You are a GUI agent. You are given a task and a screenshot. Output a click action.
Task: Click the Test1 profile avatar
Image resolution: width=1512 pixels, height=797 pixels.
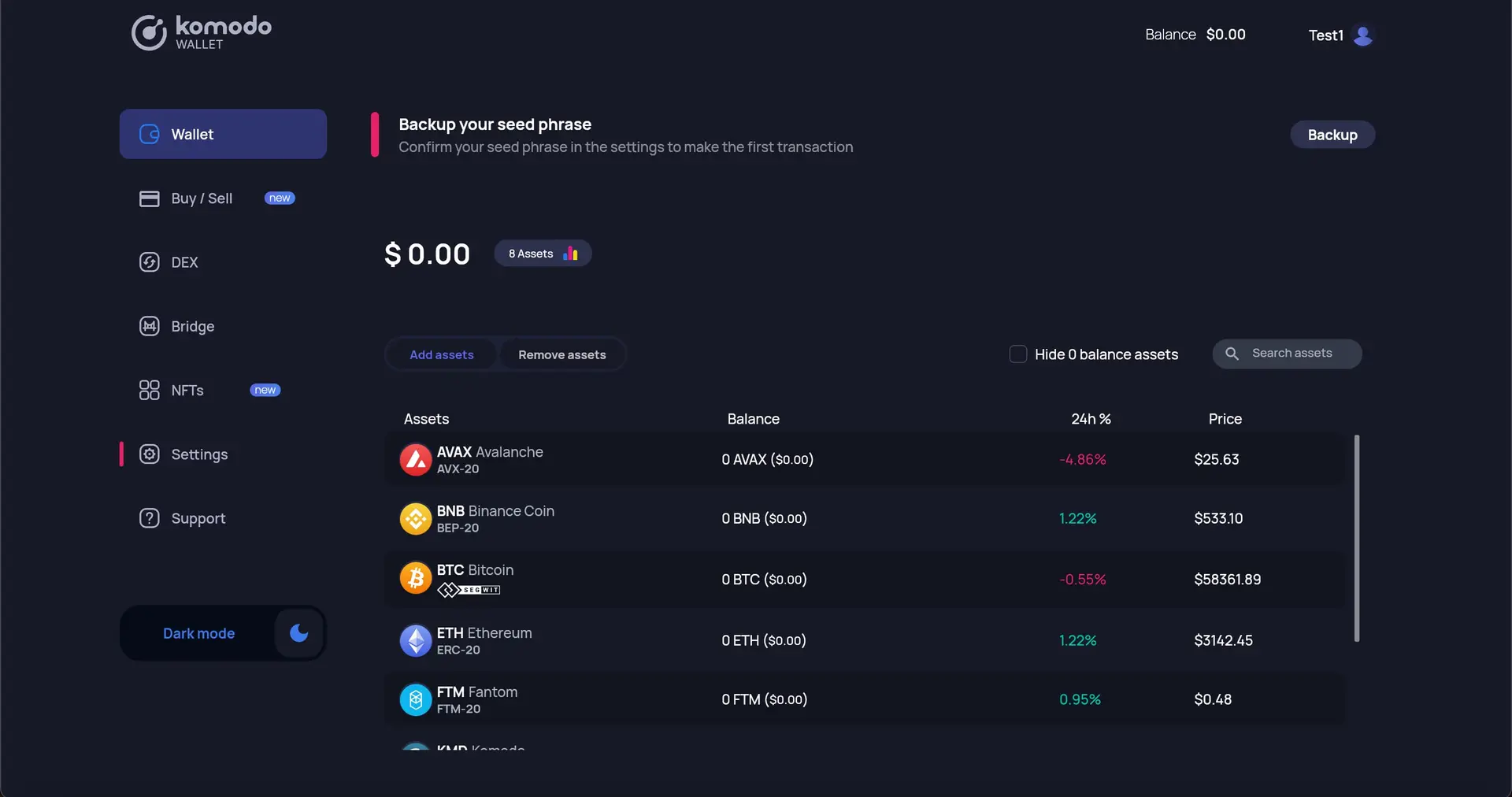[1363, 35]
